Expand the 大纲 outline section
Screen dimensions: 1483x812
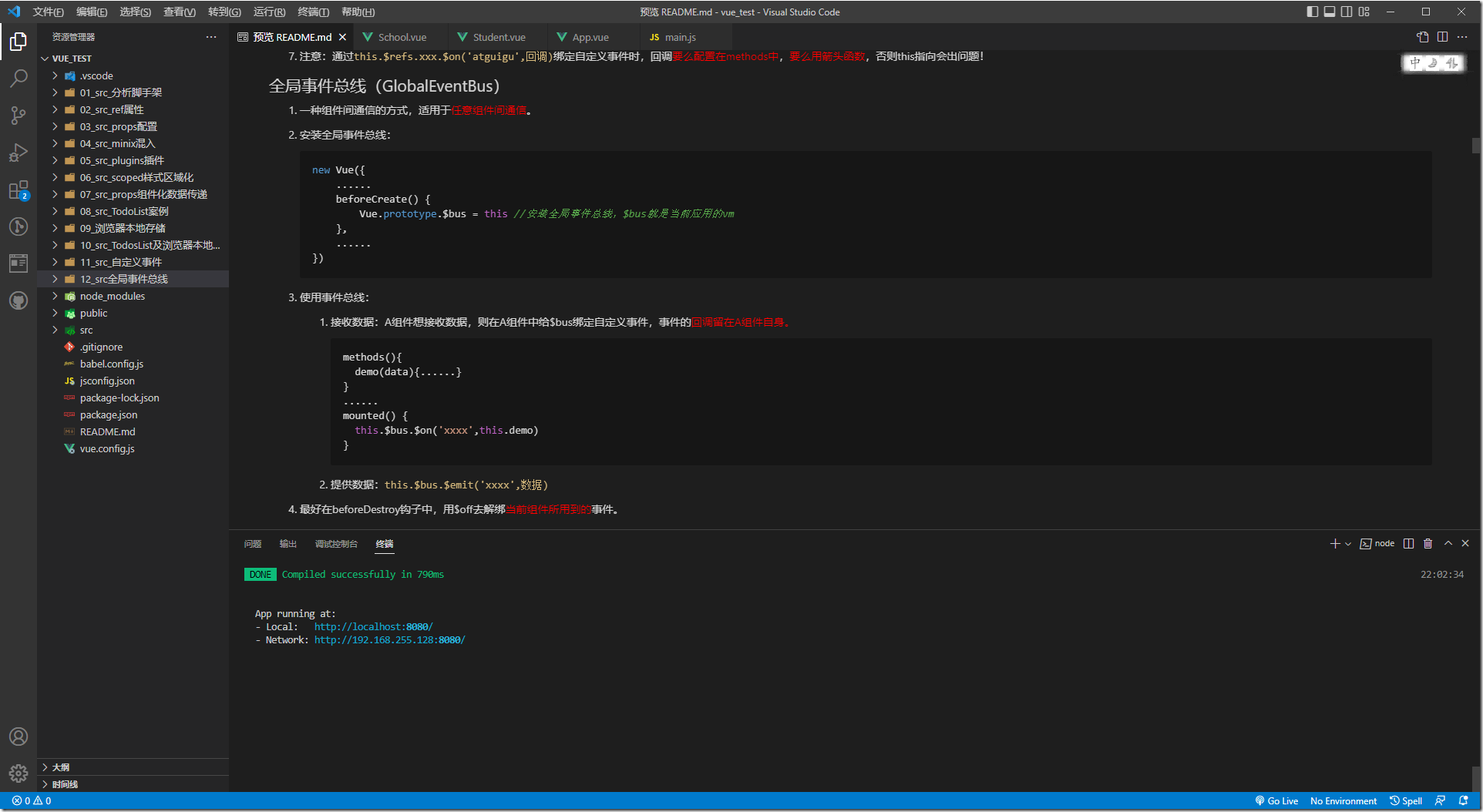tap(133, 767)
